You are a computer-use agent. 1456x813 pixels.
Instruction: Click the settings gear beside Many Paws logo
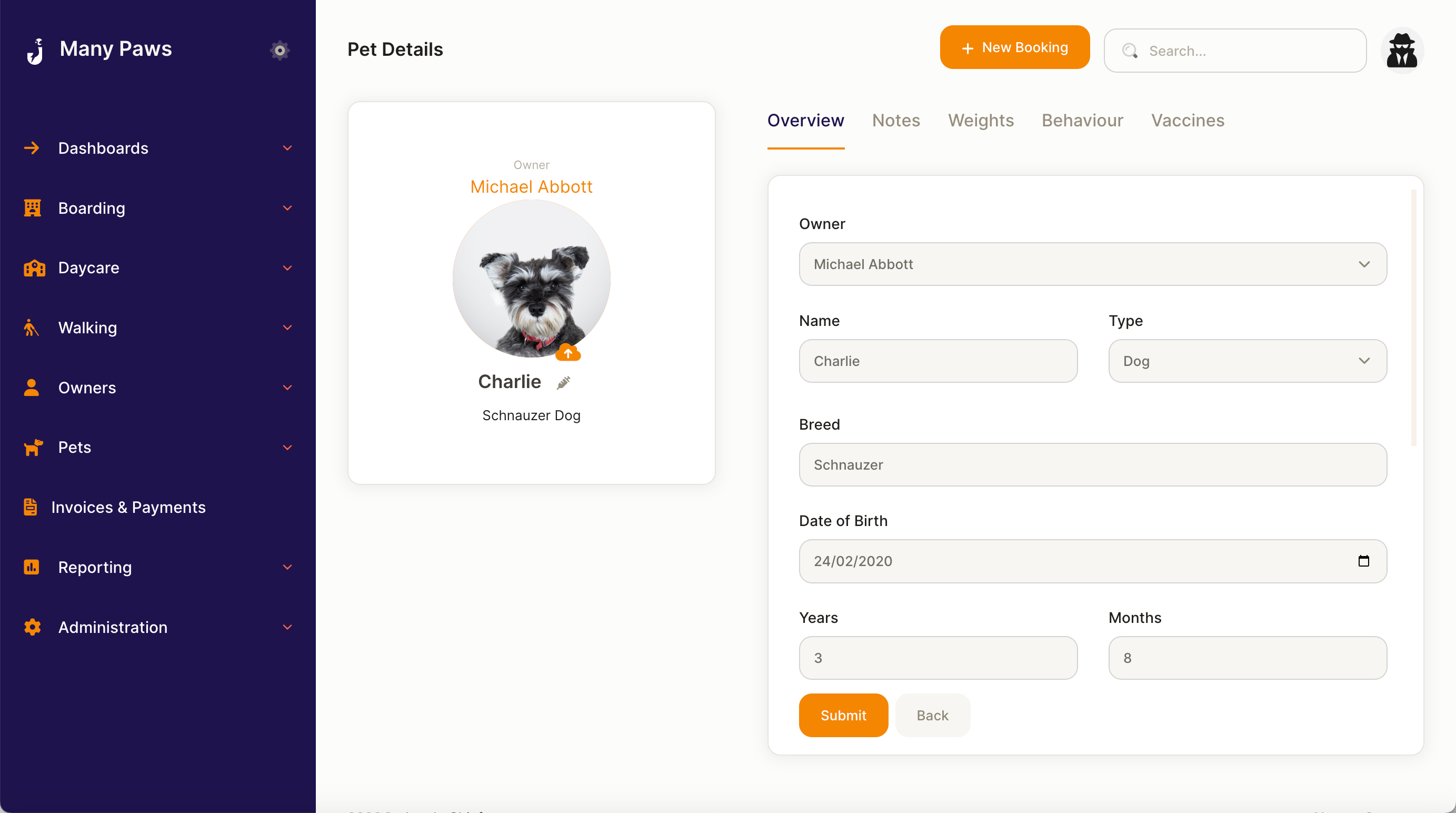[x=279, y=51]
